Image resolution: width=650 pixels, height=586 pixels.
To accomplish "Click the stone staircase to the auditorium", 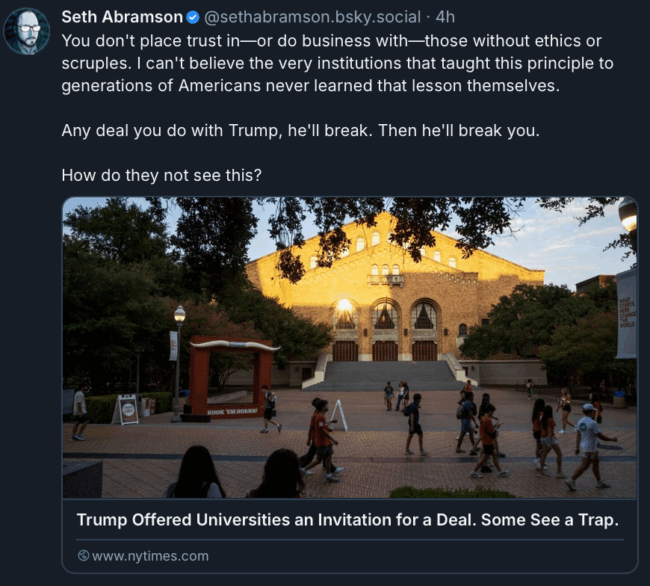I will [x=388, y=375].
